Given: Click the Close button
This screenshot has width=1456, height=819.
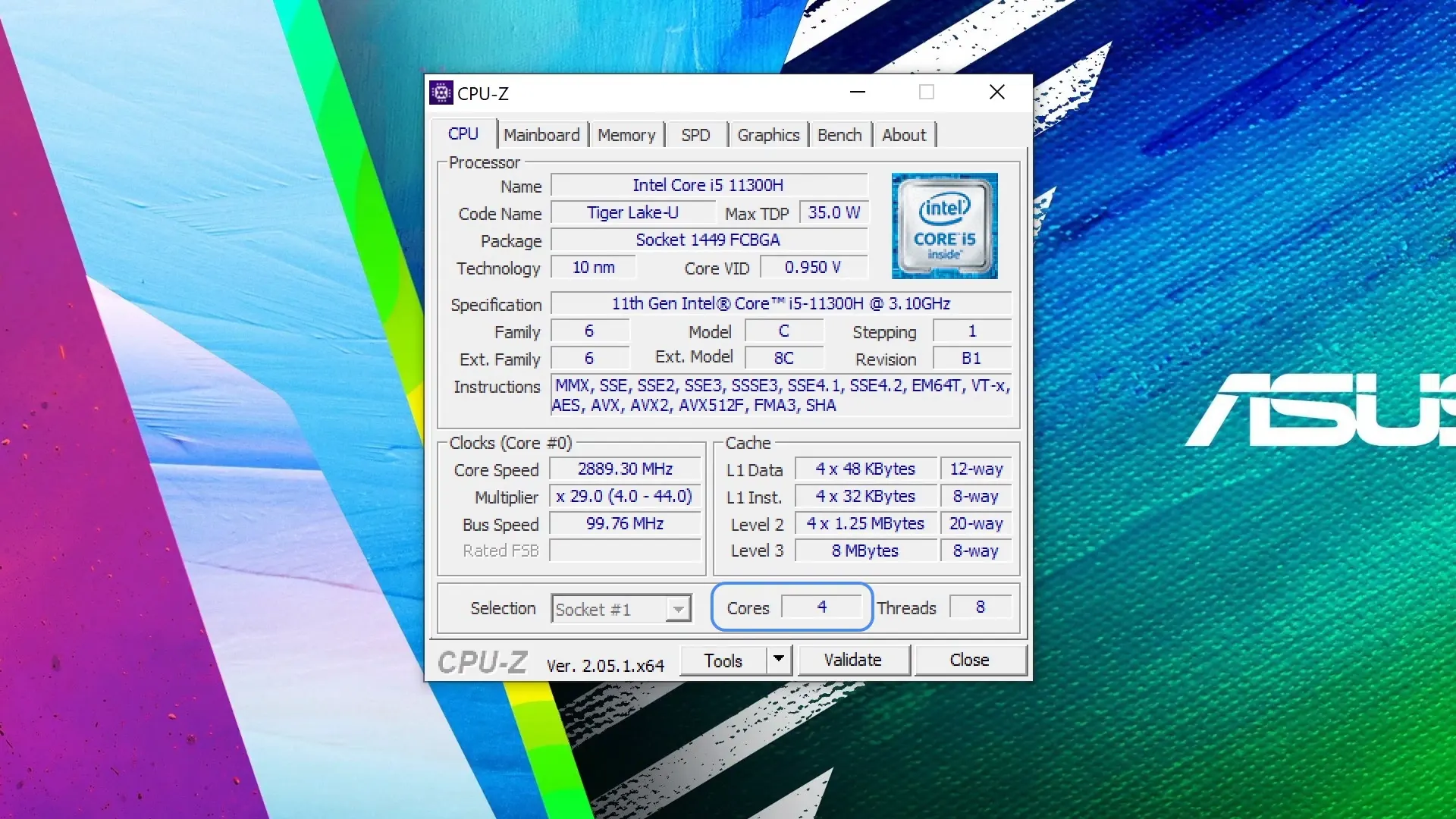Looking at the screenshot, I should (x=970, y=660).
